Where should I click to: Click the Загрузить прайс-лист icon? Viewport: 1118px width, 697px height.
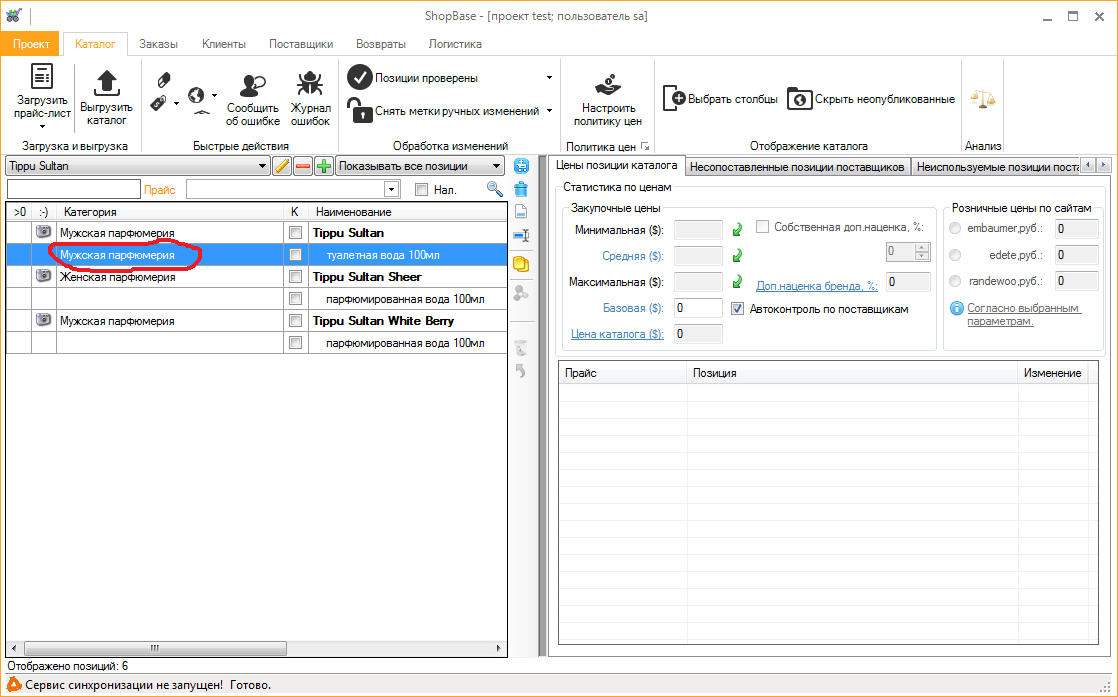click(42, 78)
